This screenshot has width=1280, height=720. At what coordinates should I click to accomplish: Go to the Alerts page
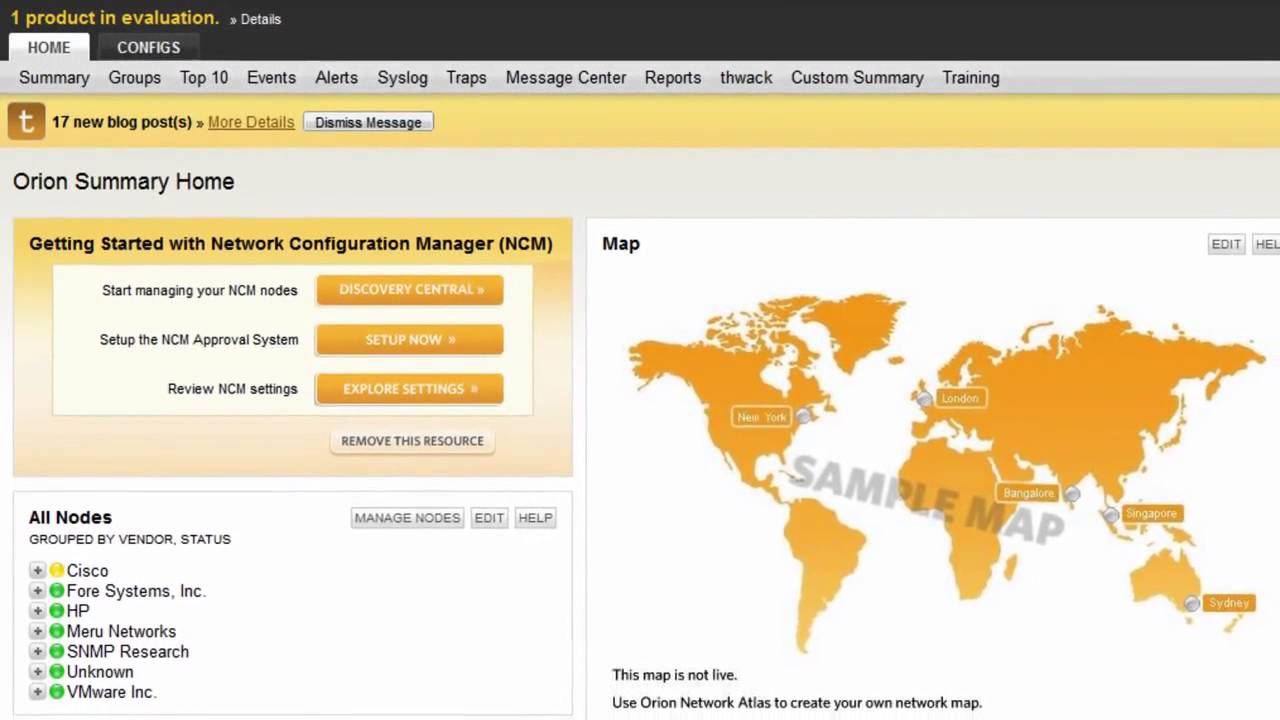[336, 77]
